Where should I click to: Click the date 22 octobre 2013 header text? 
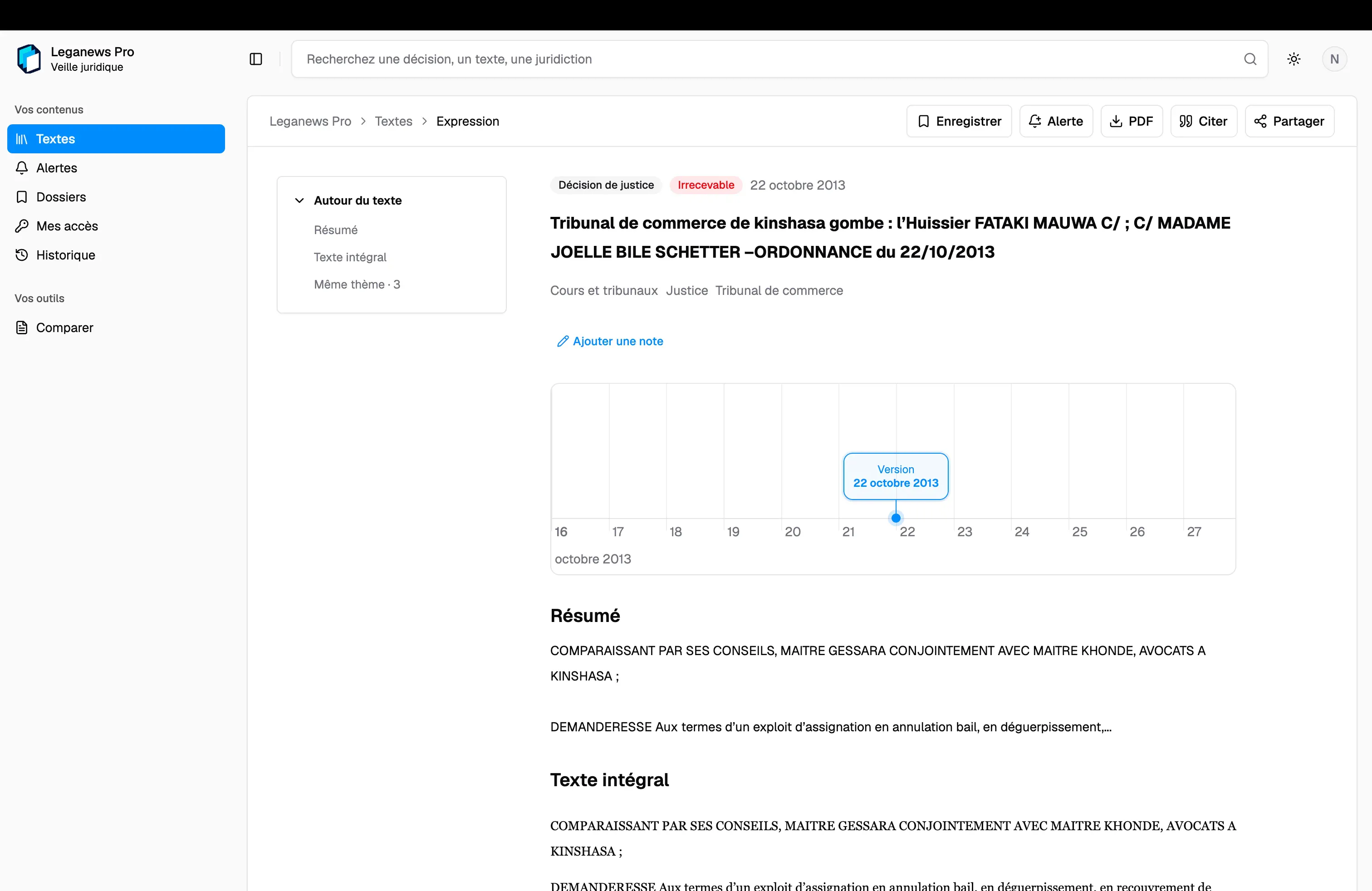click(x=797, y=185)
